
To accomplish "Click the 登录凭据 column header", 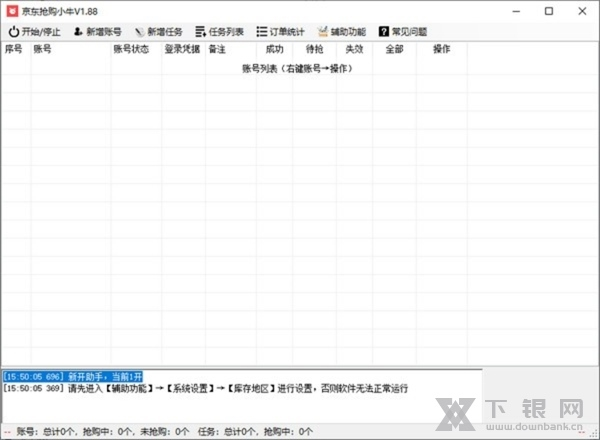I will tap(182, 49).
